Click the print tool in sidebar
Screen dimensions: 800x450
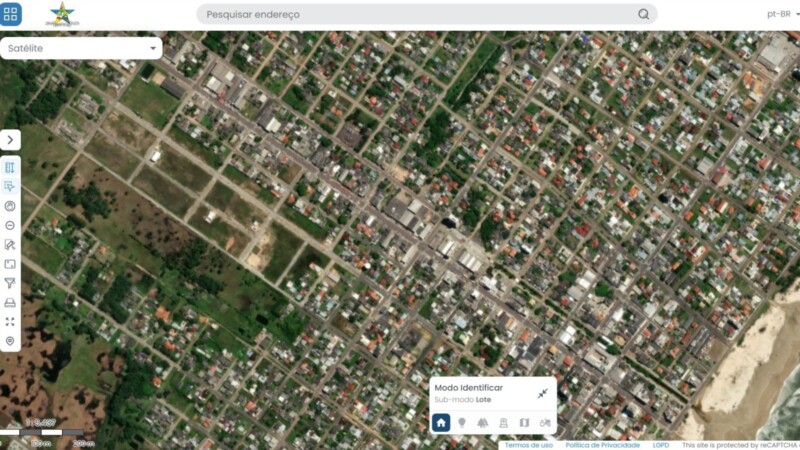[10, 302]
